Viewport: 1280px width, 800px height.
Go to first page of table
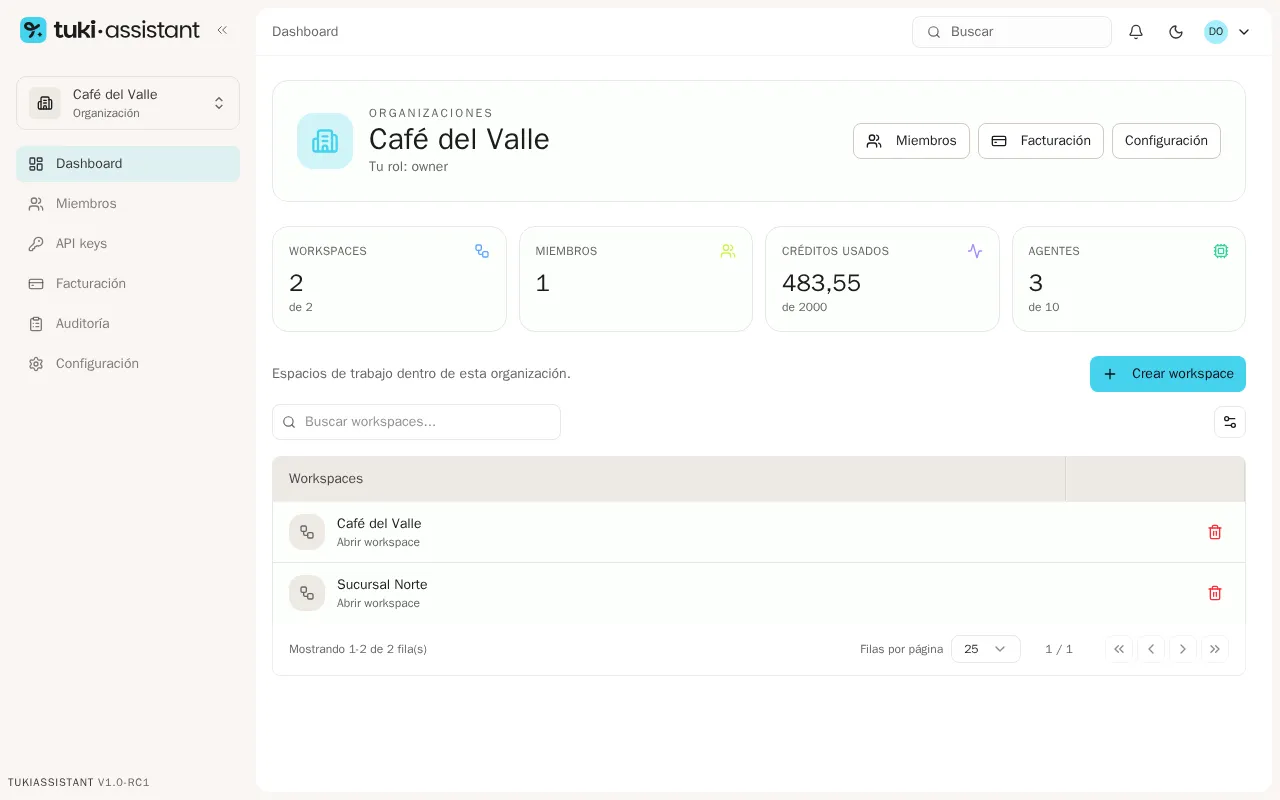pyautogui.click(x=1119, y=649)
